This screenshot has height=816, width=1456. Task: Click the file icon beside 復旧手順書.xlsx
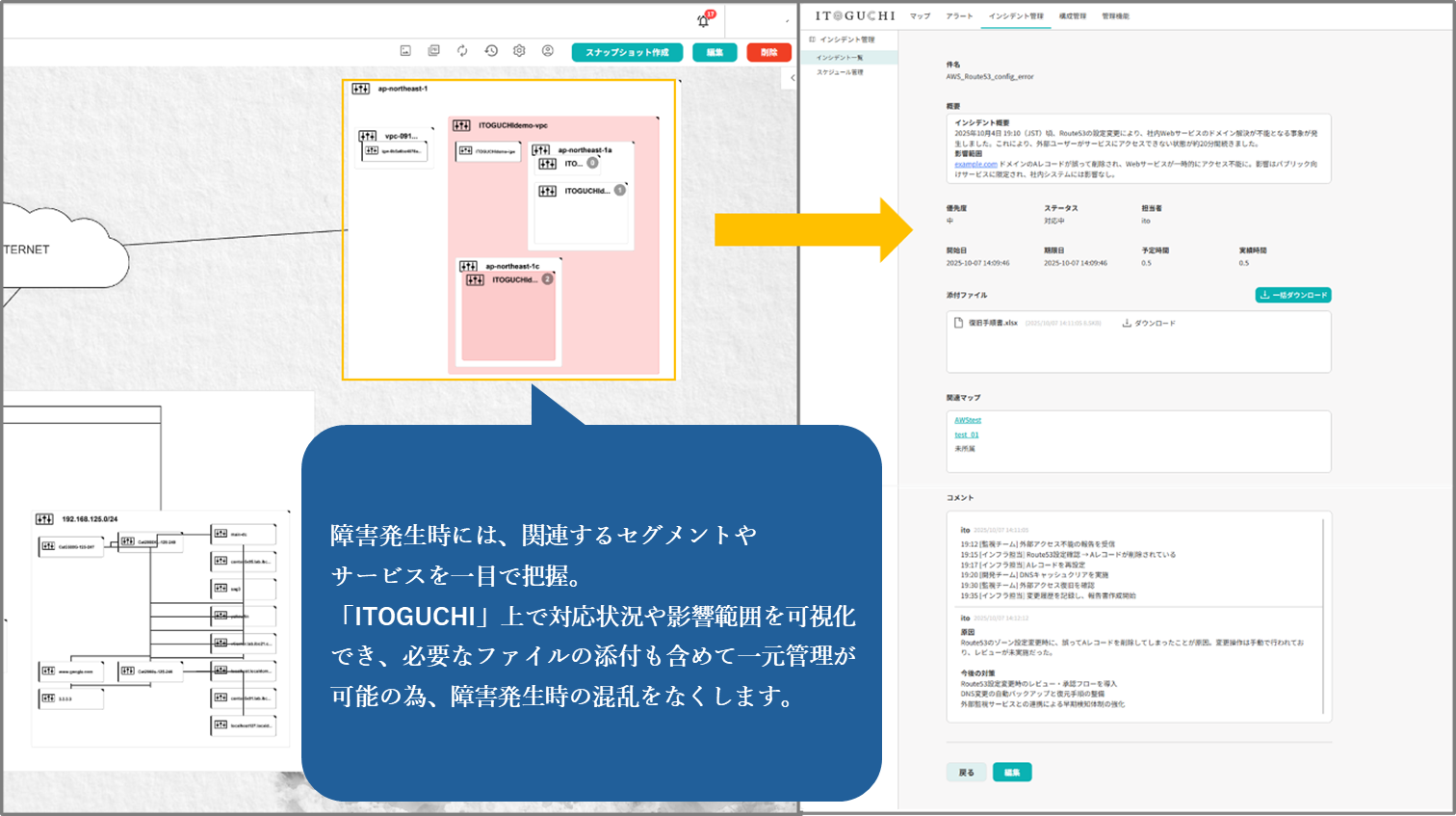(958, 323)
